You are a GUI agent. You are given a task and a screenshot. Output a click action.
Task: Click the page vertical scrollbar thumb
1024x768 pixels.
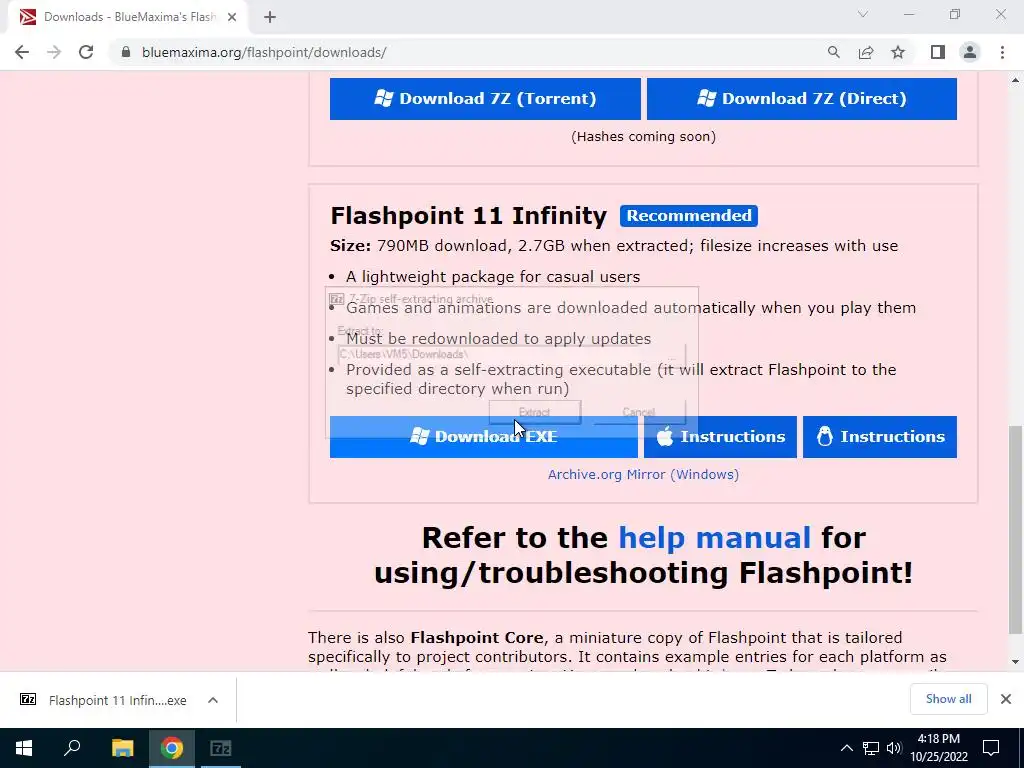click(1016, 529)
